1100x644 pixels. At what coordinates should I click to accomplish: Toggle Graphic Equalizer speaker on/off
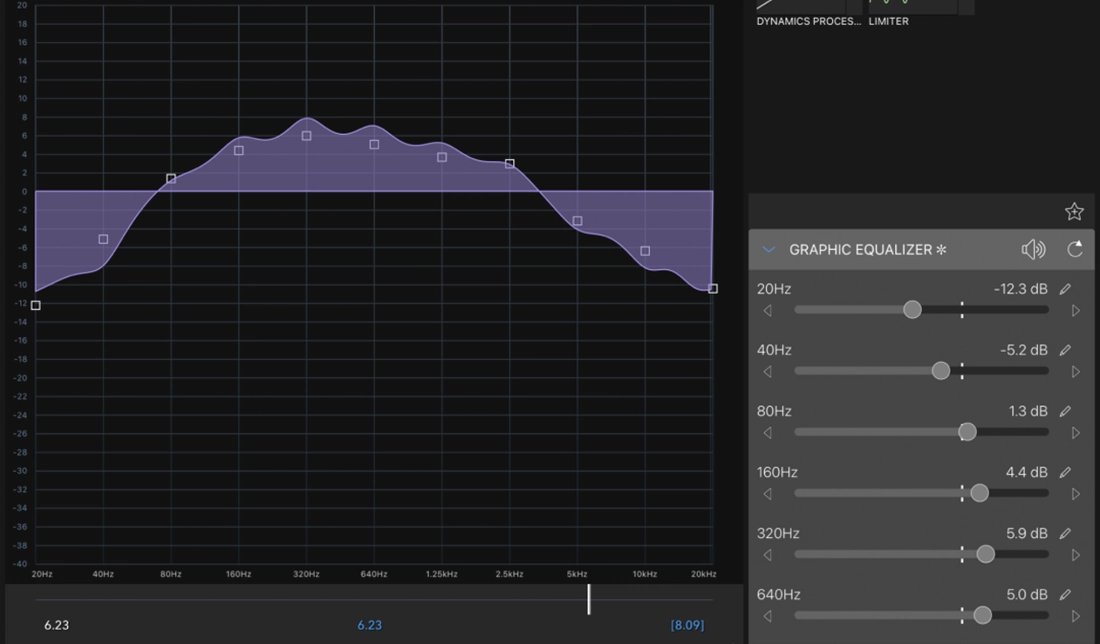pyautogui.click(x=1033, y=249)
